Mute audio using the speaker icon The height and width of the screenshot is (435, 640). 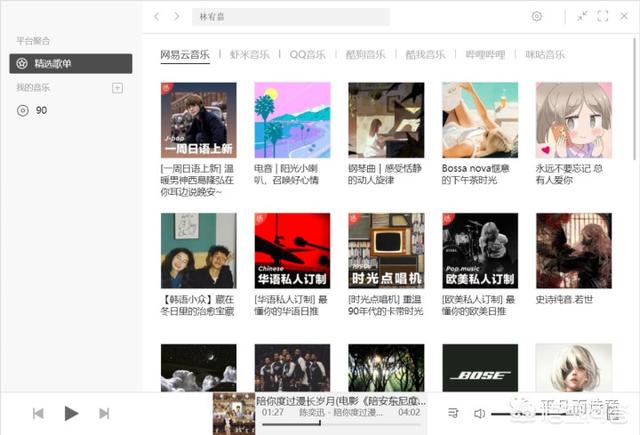point(479,413)
